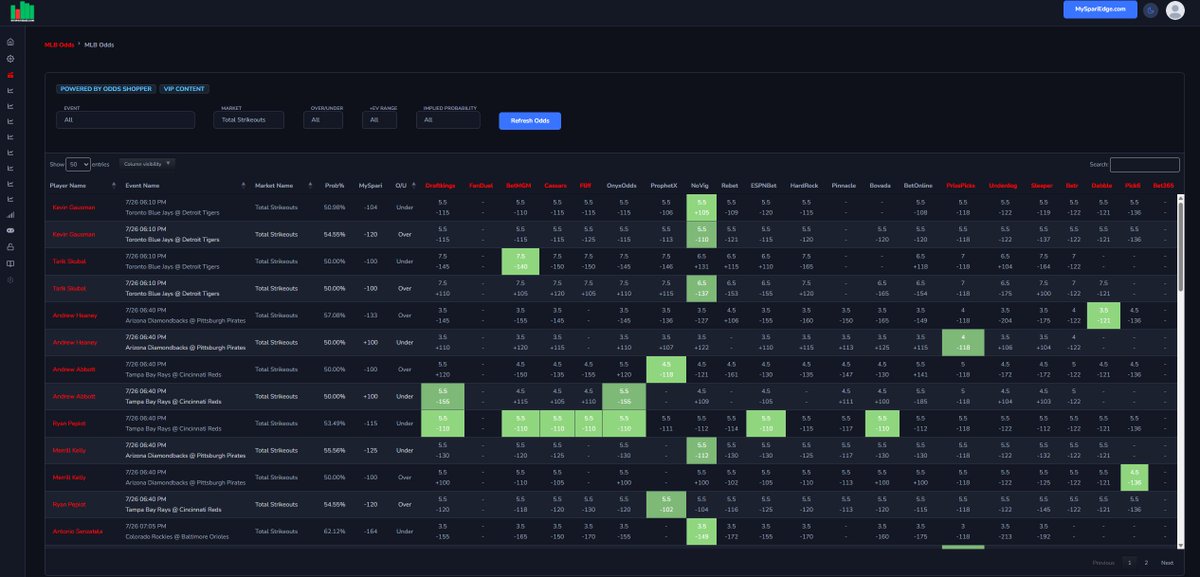This screenshot has height=577, width=1200.
Task: Select pagination page 1
Action: pos(1129,563)
